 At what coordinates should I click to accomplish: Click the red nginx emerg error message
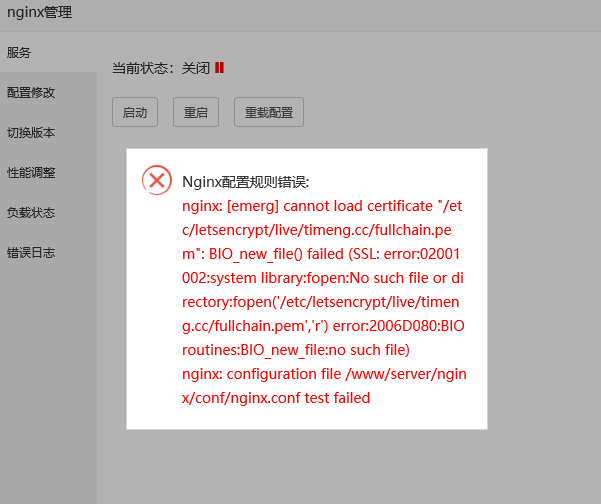[324, 302]
